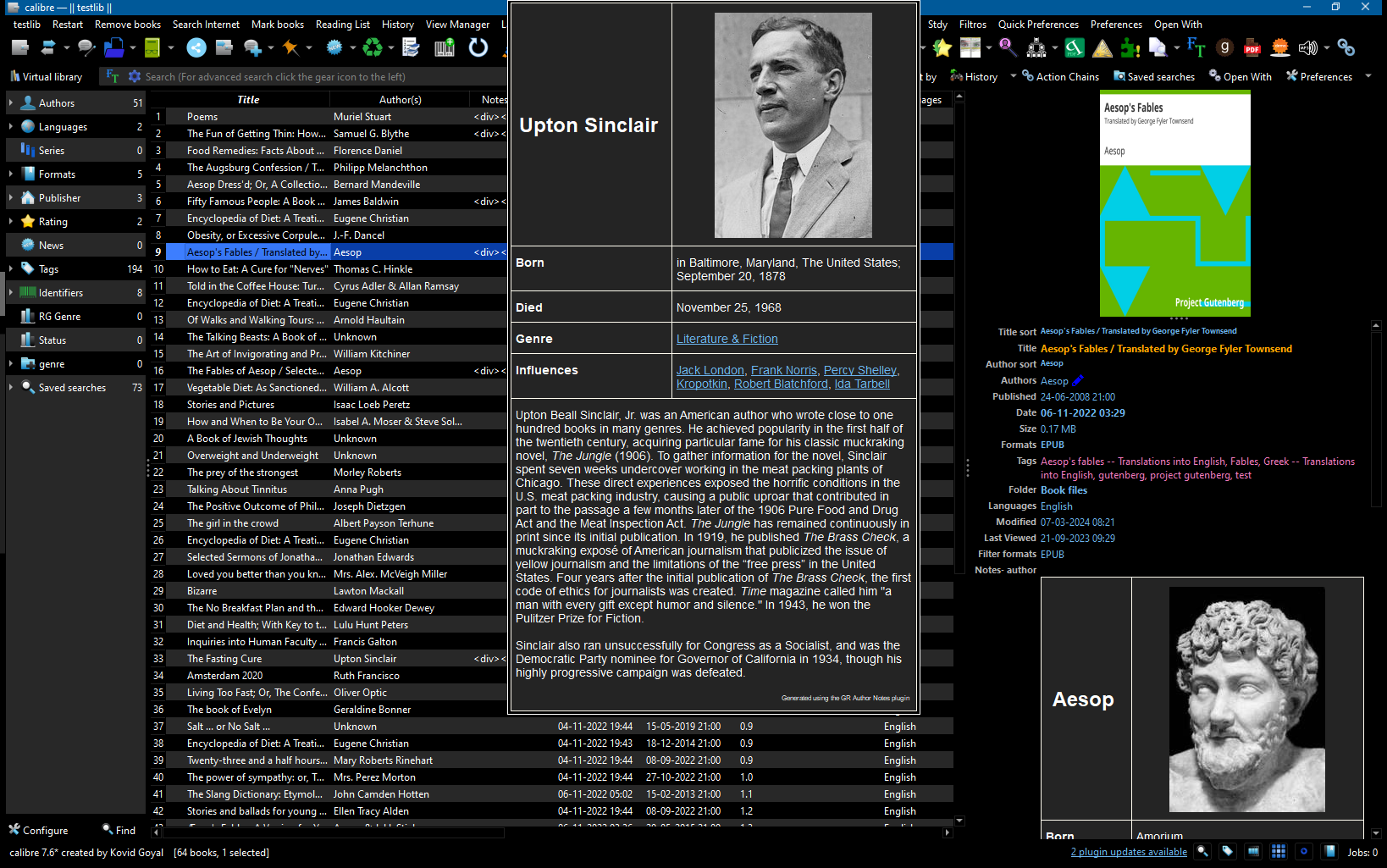Screen dimensions: 1387x868
Task: Click the Saved searches toolbar button
Action: [x=1154, y=76]
